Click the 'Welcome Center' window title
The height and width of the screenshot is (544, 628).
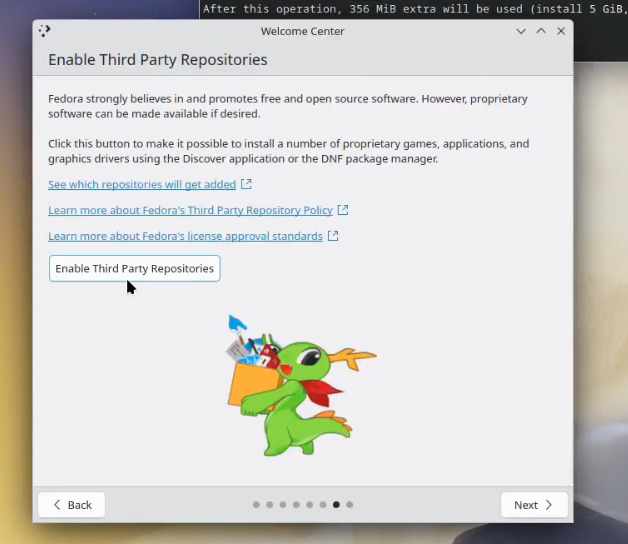point(302,31)
